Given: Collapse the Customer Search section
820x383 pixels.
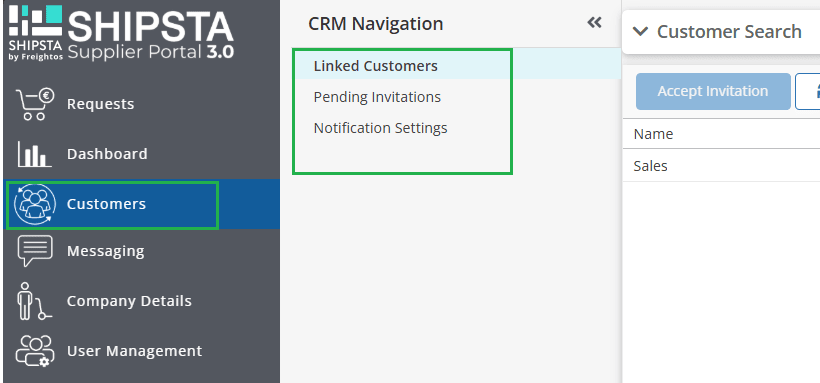Looking at the screenshot, I should tap(640, 31).
